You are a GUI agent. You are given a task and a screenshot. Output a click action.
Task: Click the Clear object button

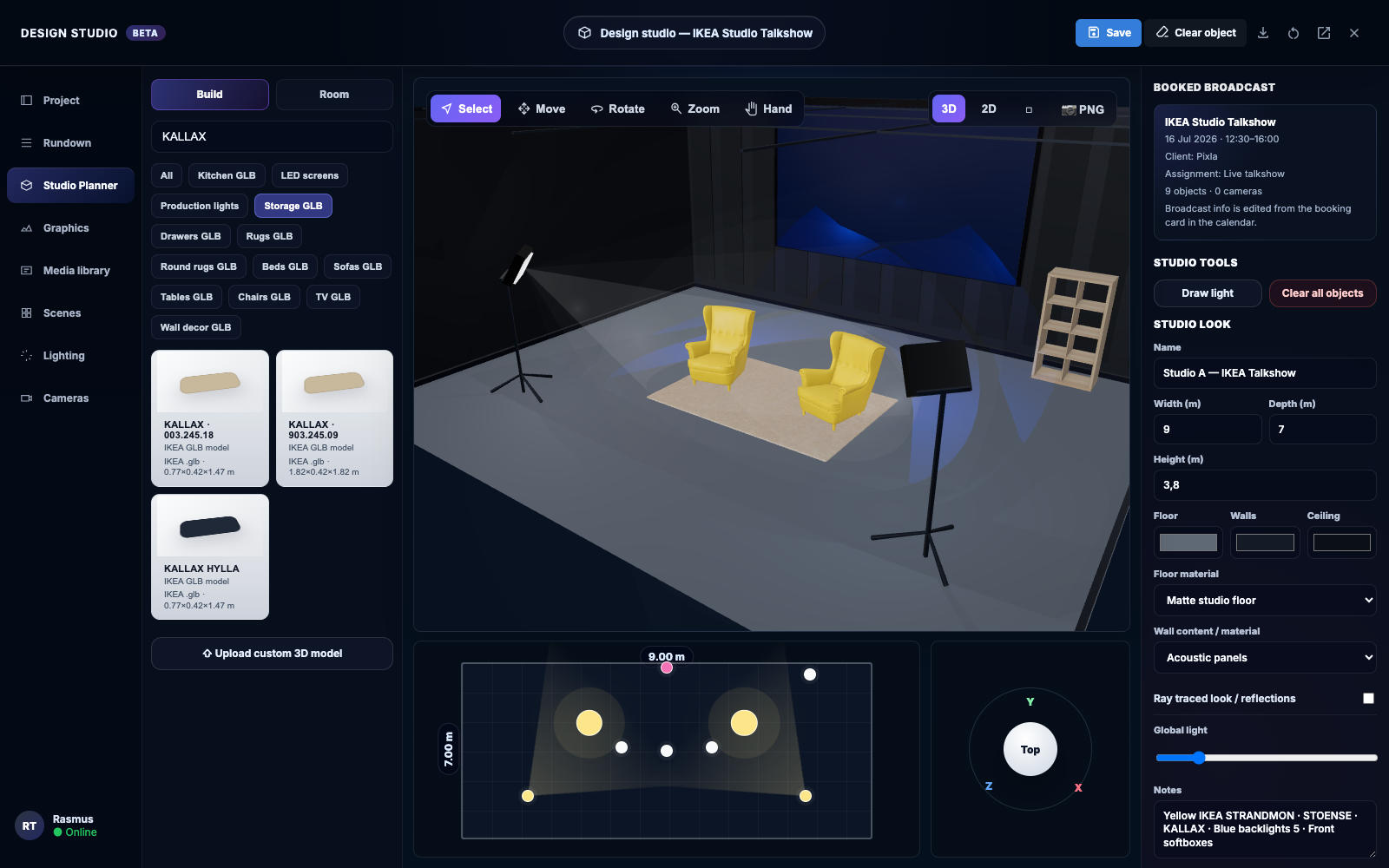click(x=1195, y=33)
